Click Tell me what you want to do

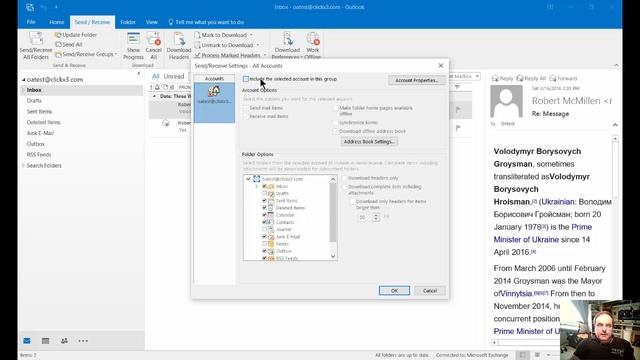click(206, 22)
